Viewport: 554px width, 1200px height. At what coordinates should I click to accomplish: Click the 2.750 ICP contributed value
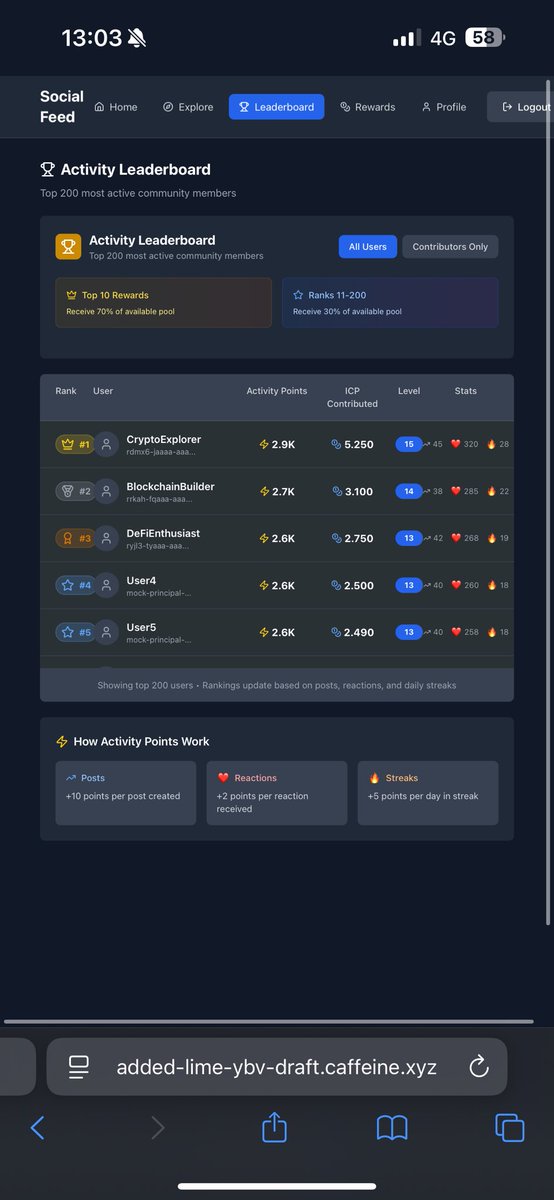pyautogui.click(x=352, y=538)
